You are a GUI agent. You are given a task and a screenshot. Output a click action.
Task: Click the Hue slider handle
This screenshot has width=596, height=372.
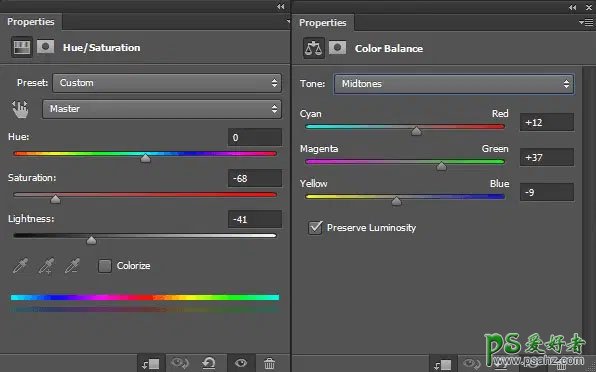145,158
